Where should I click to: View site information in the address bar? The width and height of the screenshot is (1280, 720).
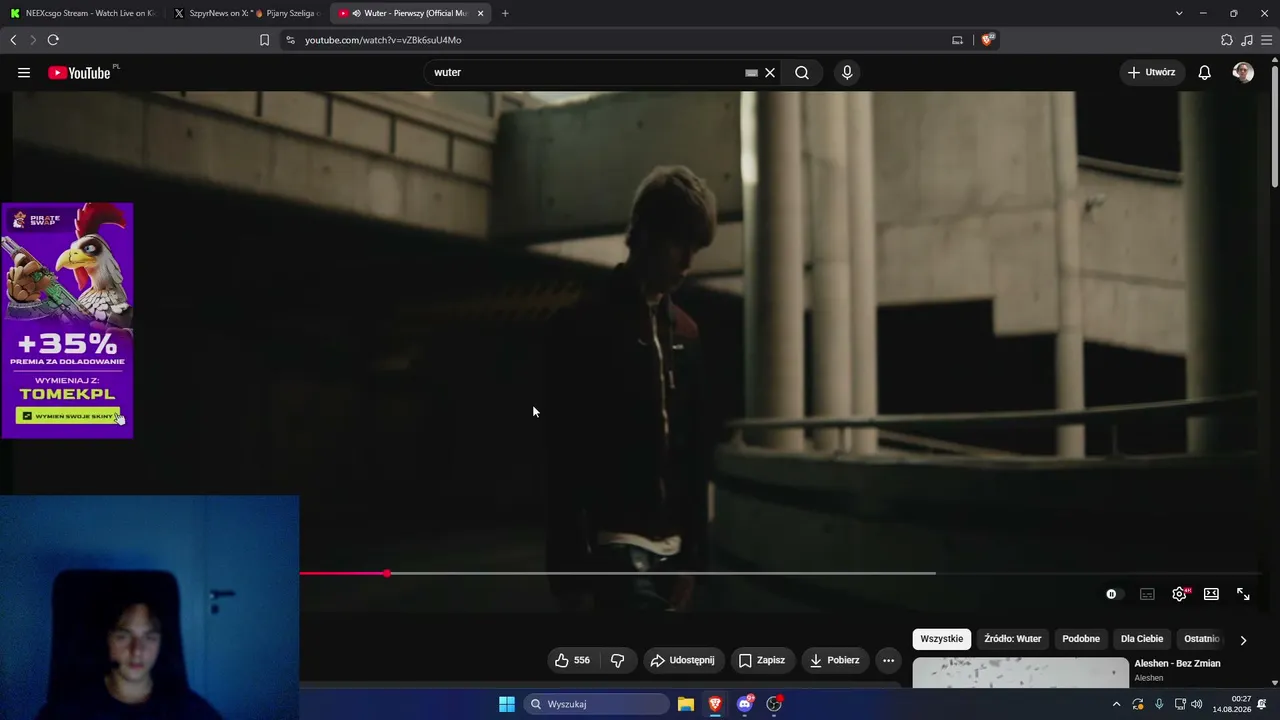pyautogui.click(x=290, y=40)
